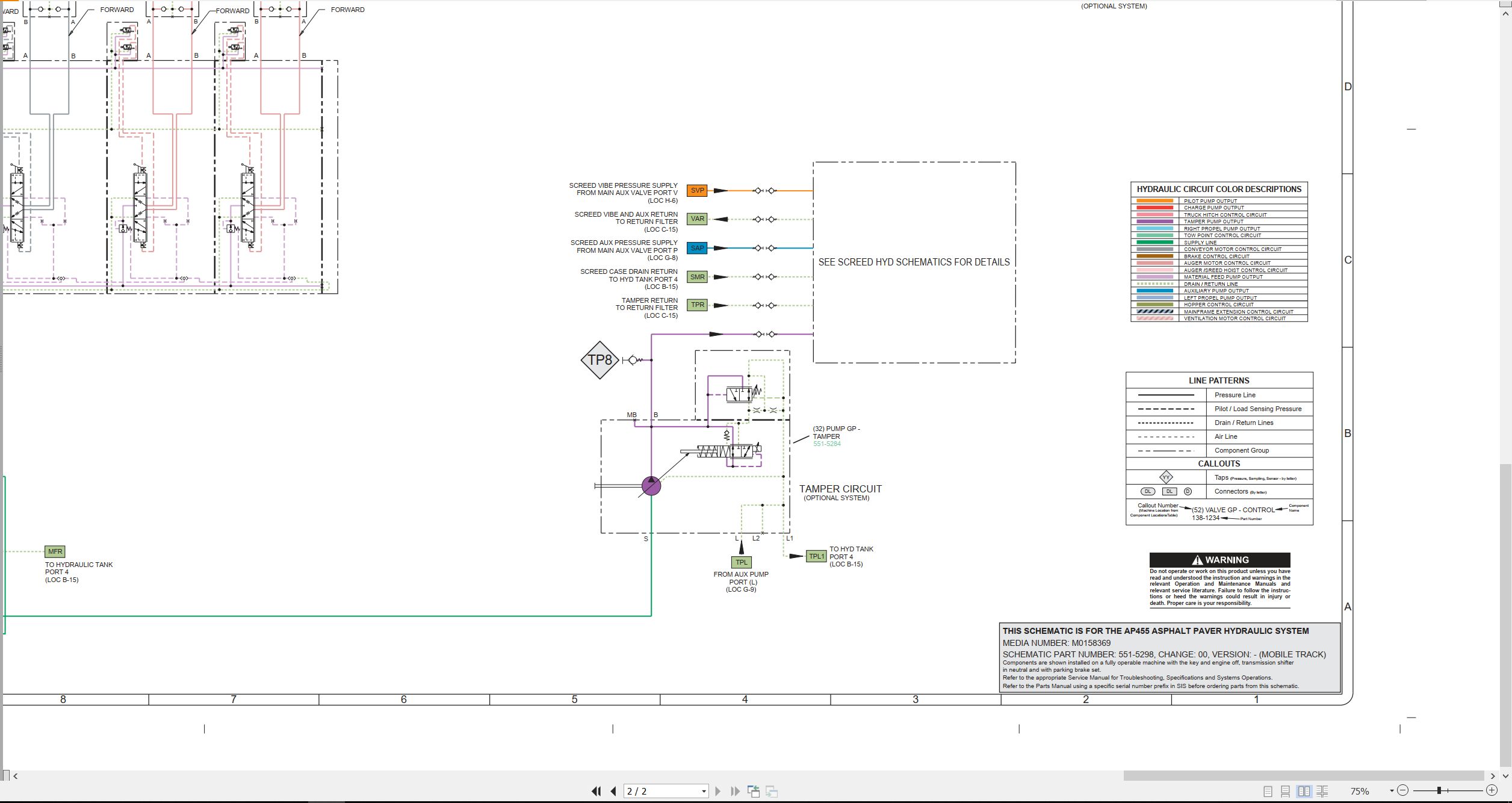Click the previous view icon
This screenshot has width=1512, height=803.
pyautogui.click(x=754, y=791)
